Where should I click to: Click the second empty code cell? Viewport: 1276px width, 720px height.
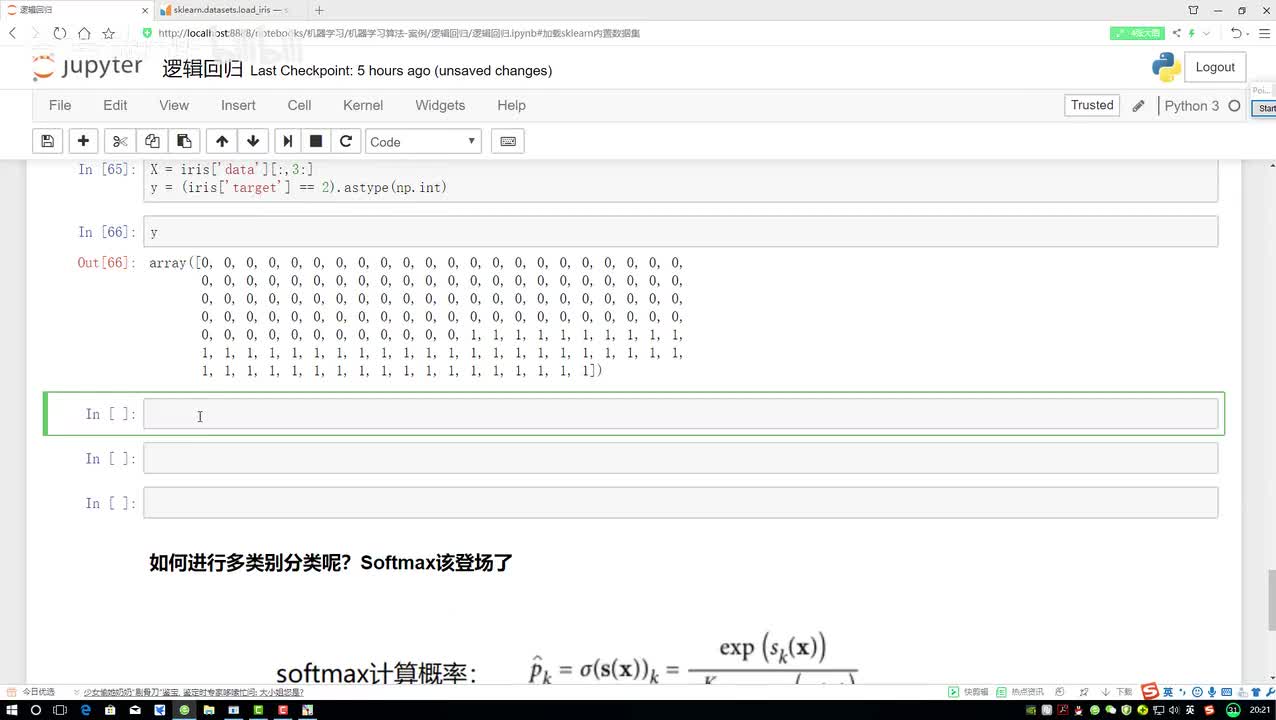[680, 458]
